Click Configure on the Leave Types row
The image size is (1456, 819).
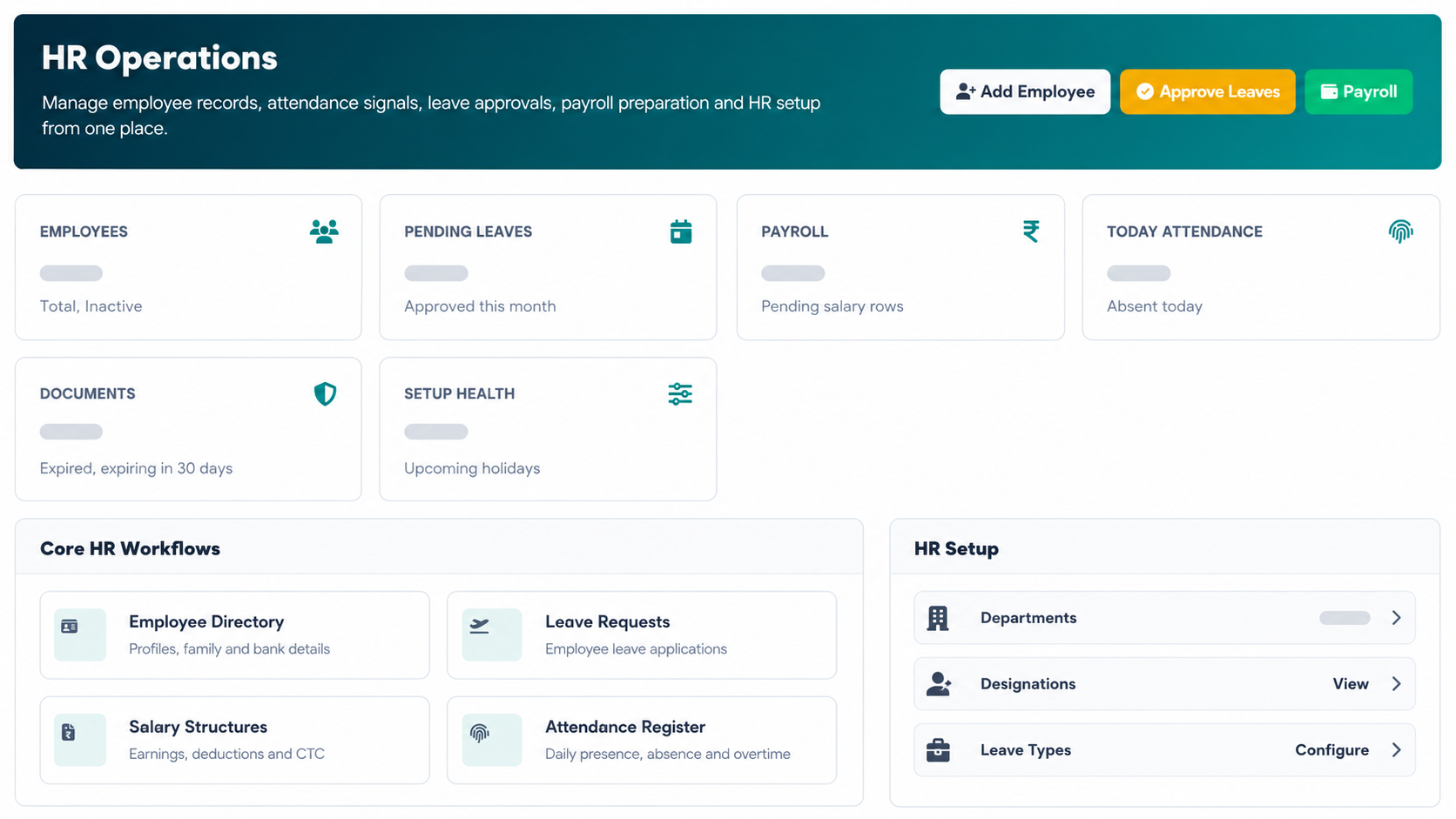(1331, 750)
